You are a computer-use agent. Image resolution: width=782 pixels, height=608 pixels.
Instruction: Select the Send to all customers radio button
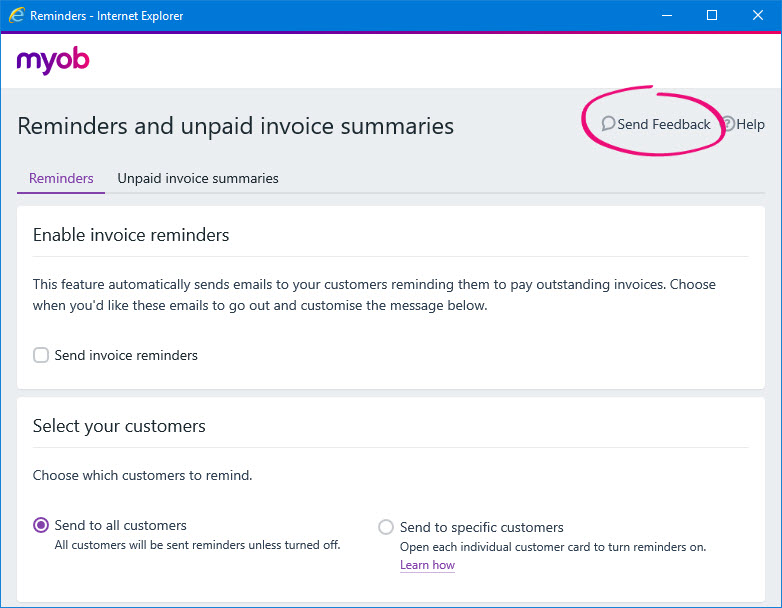tap(41, 526)
